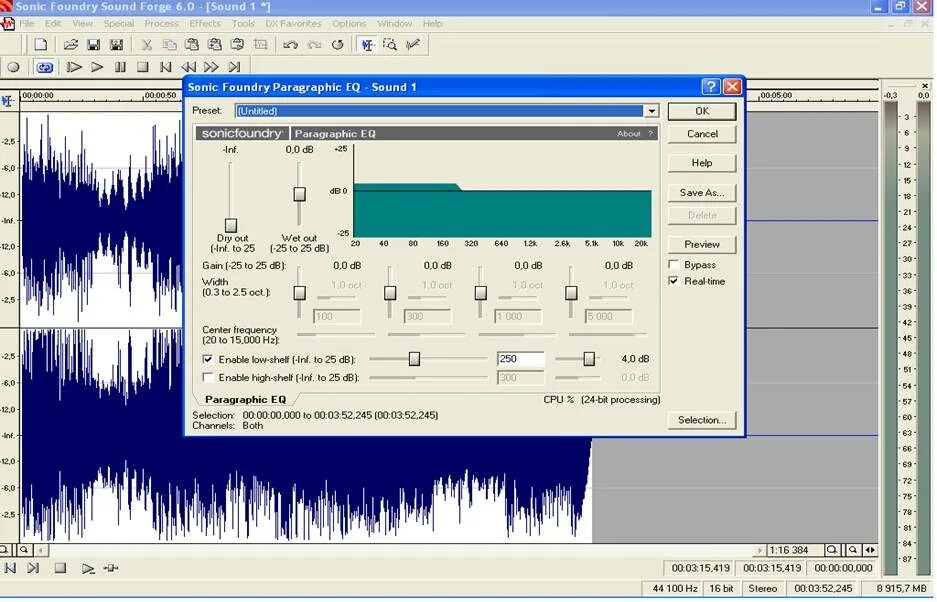Click the low-shelf 4,0 dB gain slider handle
937x602 pixels.
coord(589,359)
